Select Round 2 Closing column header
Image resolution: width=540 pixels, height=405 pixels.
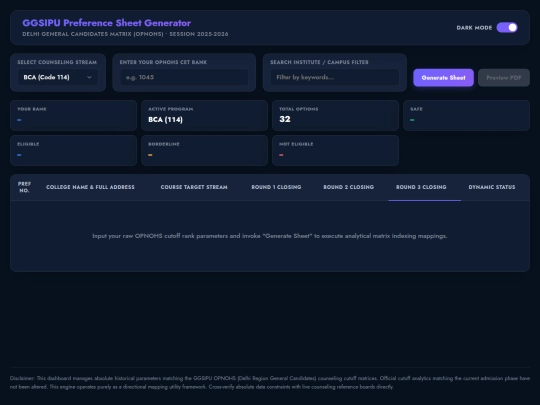tap(349, 187)
